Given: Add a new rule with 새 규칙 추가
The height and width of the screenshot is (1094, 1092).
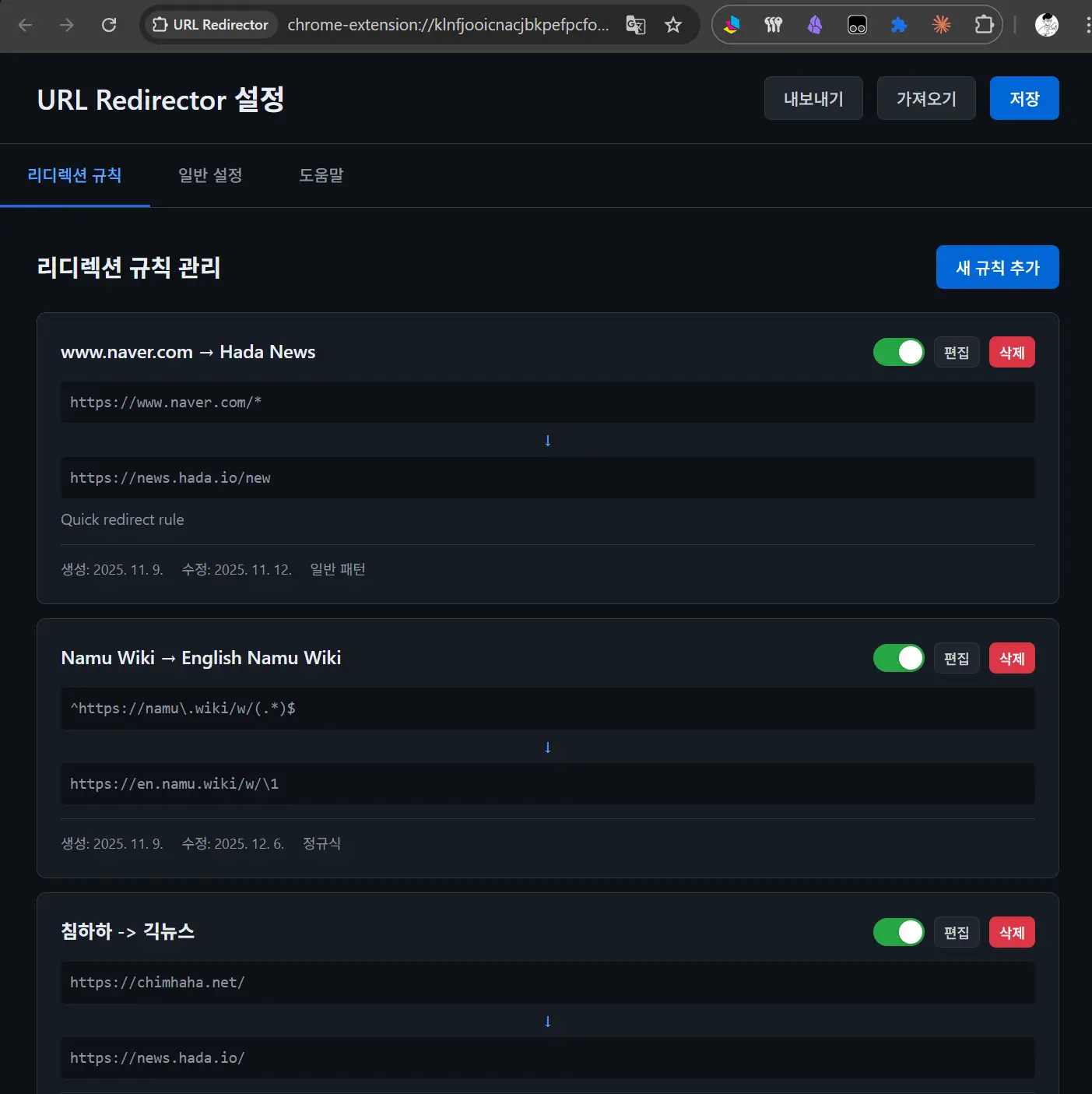Looking at the screenshot, I should tap(997, 267).
